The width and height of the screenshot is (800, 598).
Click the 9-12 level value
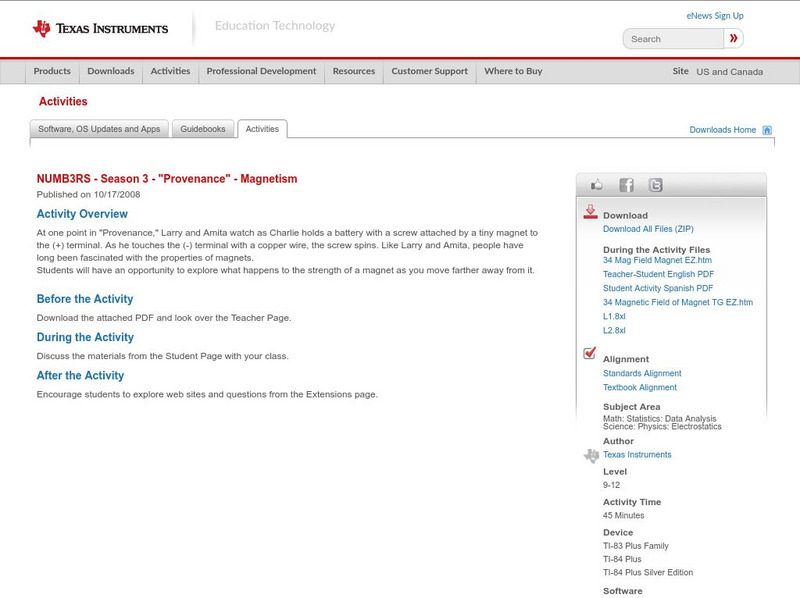611,485
